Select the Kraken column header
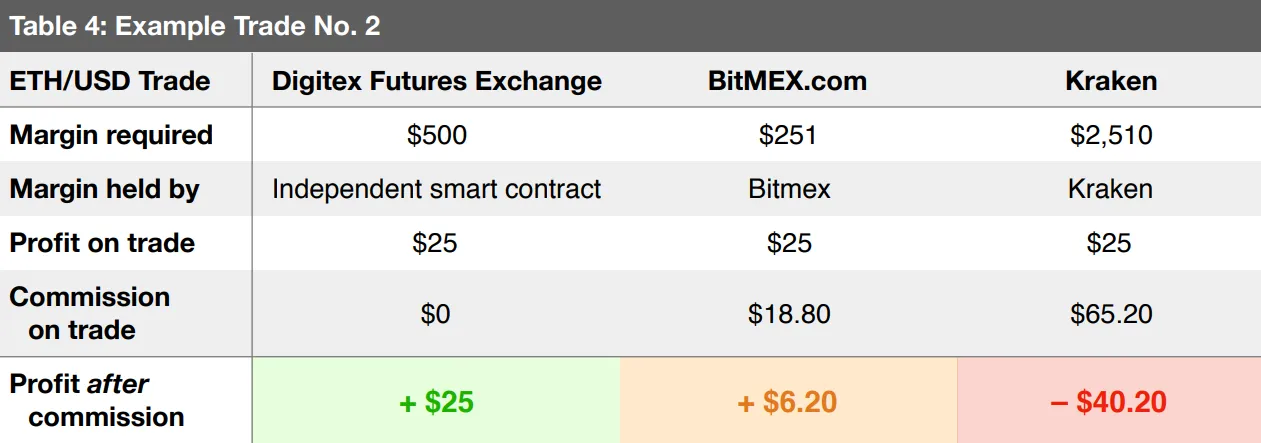 [1111, 81]
